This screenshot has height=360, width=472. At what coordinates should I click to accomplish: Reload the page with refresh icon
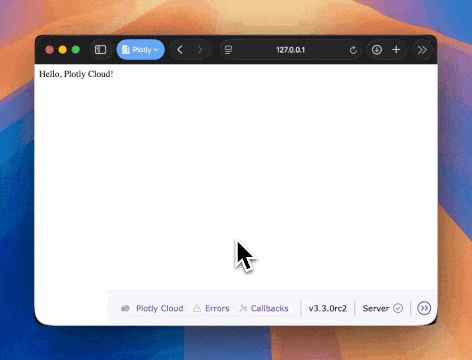353,50
